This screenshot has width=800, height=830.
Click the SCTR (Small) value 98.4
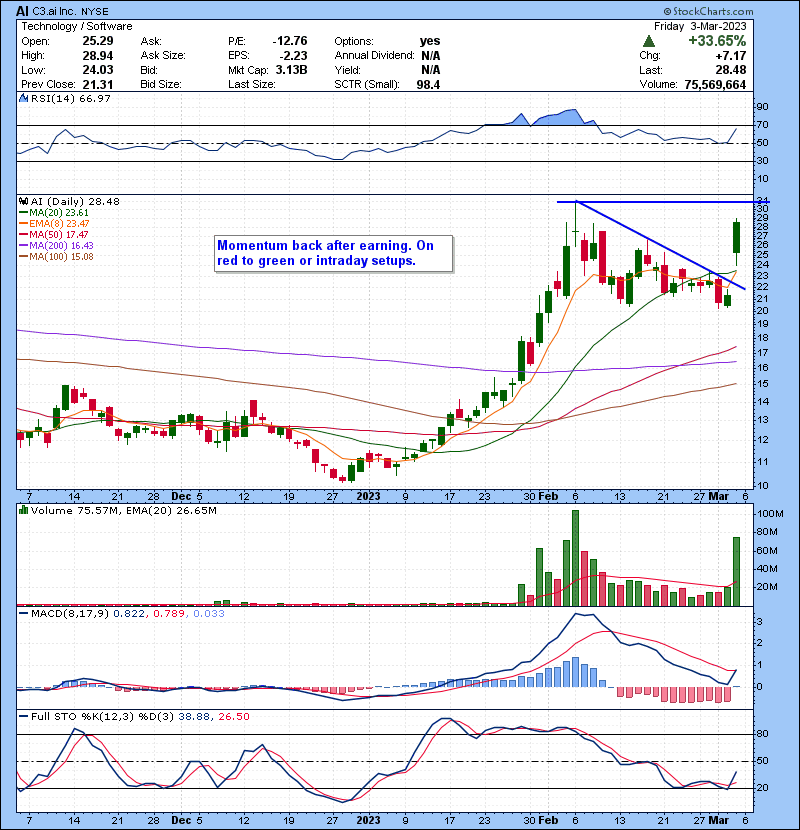point(428,84)
